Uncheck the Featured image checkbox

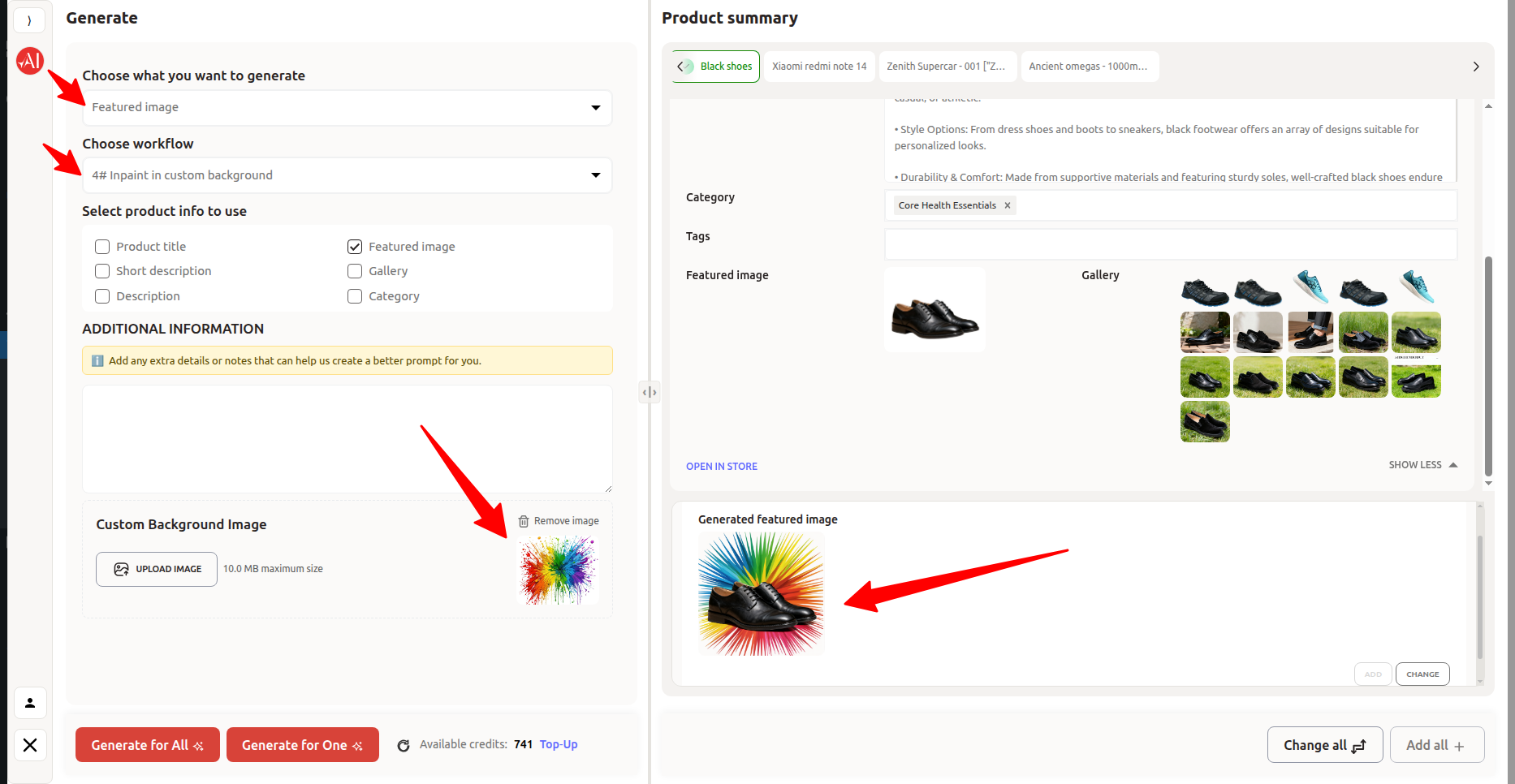[x=355, y=247]
